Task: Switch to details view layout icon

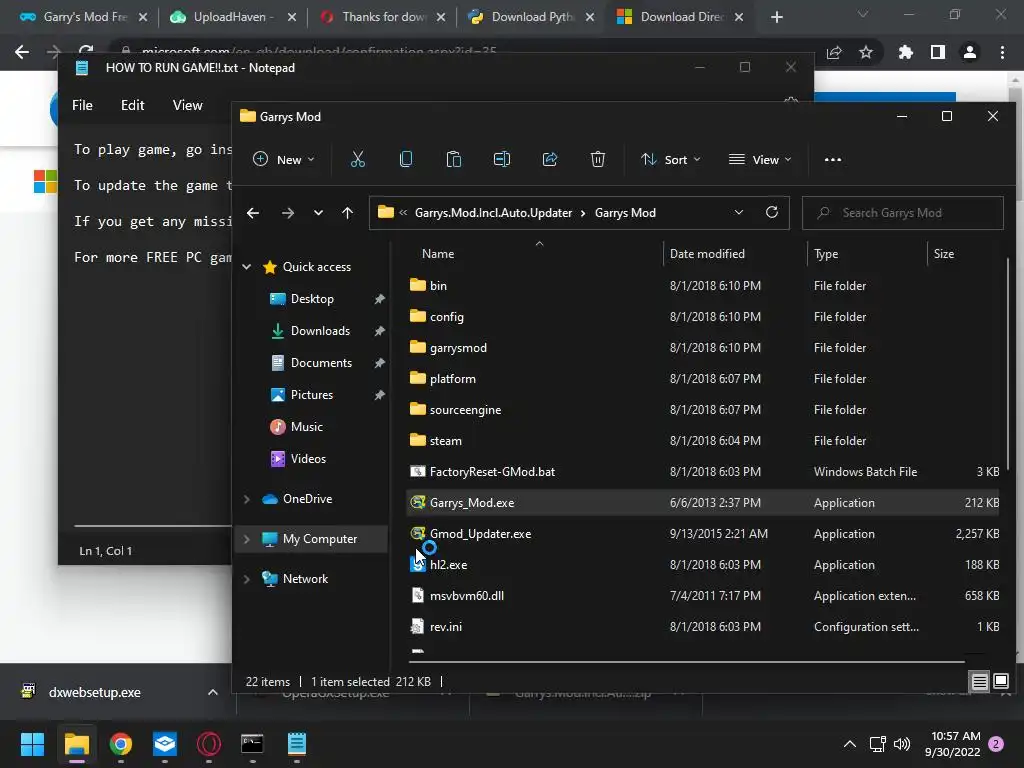Action: pyautogui.click(x=980, y=682)
